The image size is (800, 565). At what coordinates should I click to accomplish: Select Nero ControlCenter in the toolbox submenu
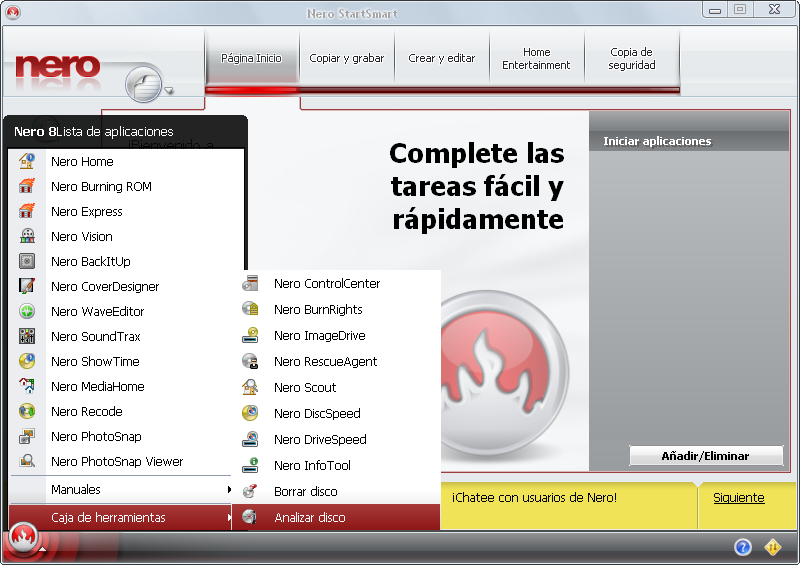tap(336, 283)
